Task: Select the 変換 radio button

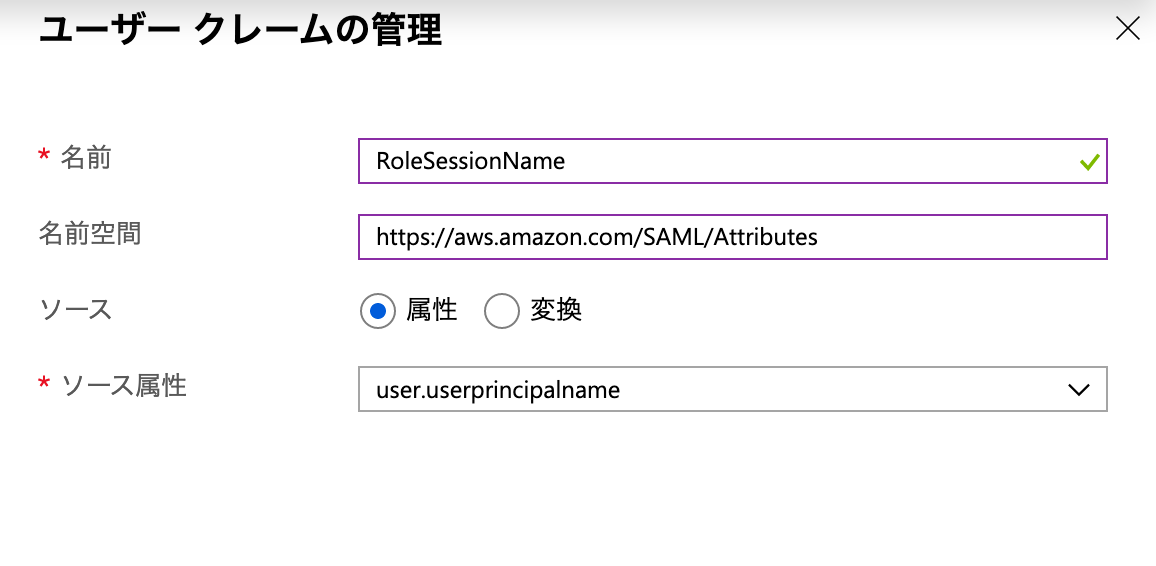Action: [501, 311]
